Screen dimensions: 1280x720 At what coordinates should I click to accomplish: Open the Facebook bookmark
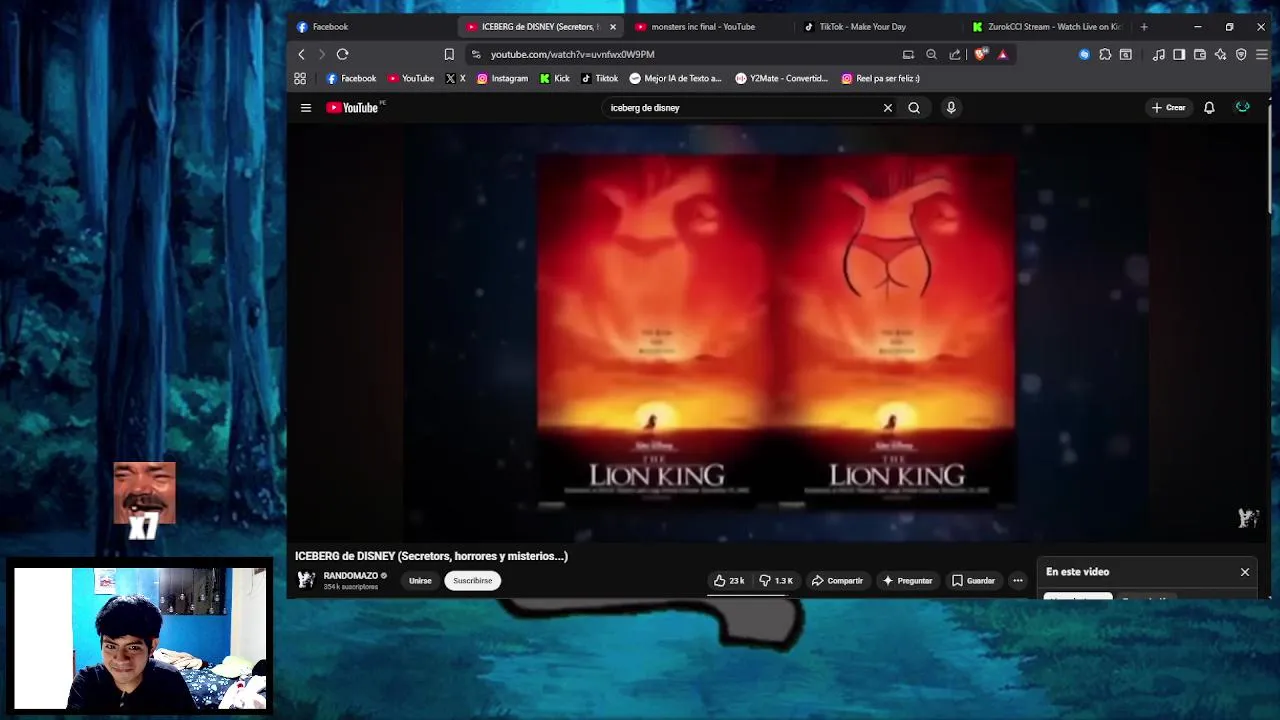[x=351, y=78]
